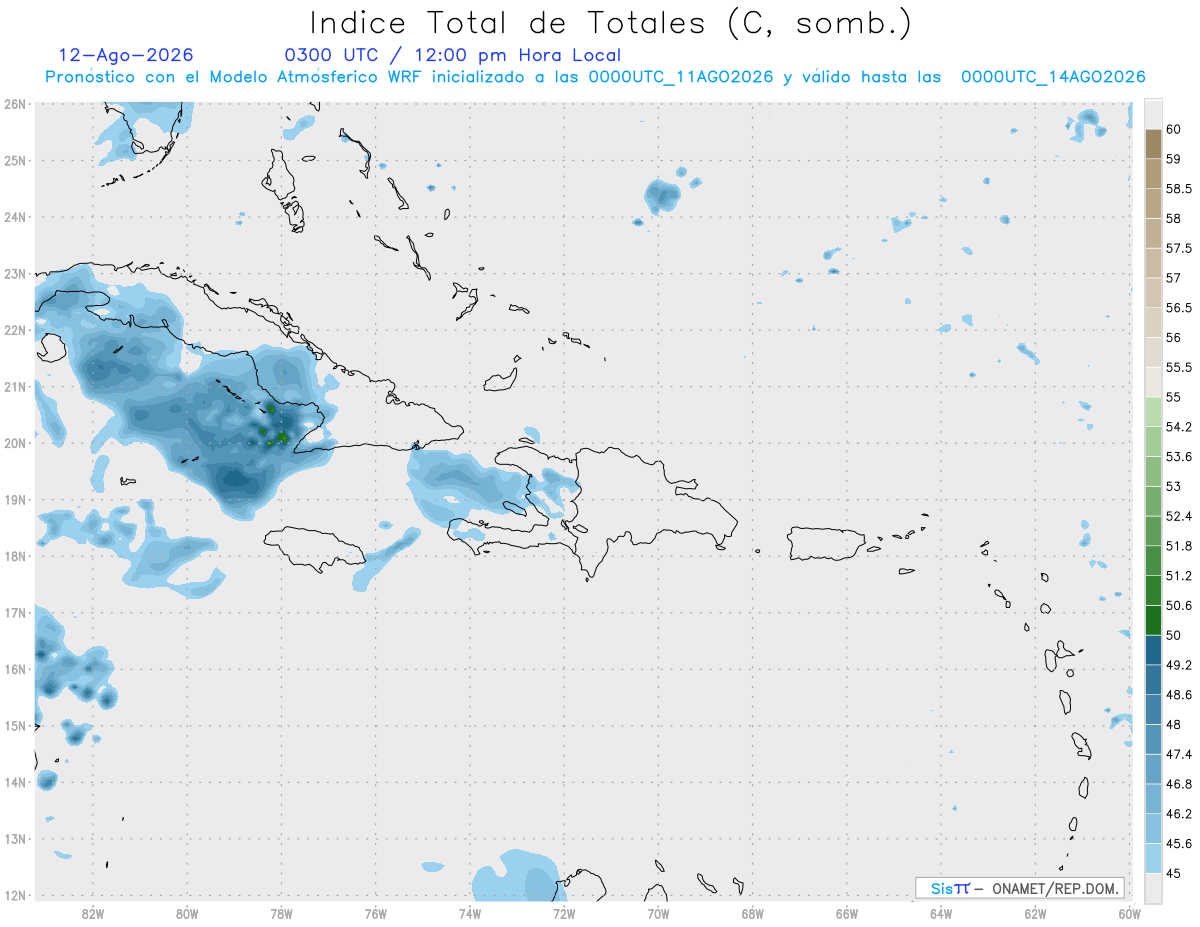Image resolution: width=1200 pixels, height=927 pixels.
Task: Click longitude label "80W"
Action: [x=186, y=913]
